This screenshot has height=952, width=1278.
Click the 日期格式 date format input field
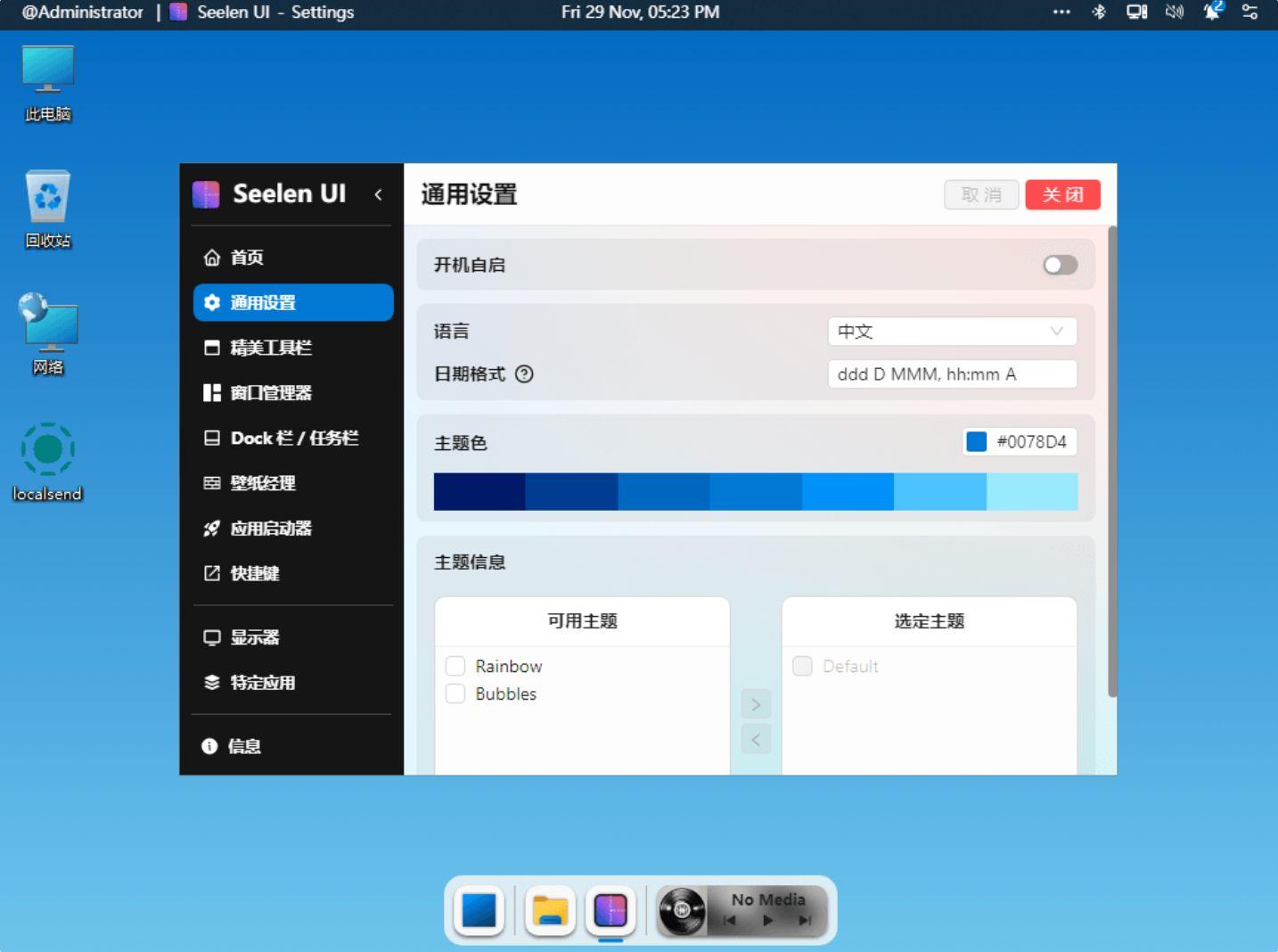tap(952, 373)
